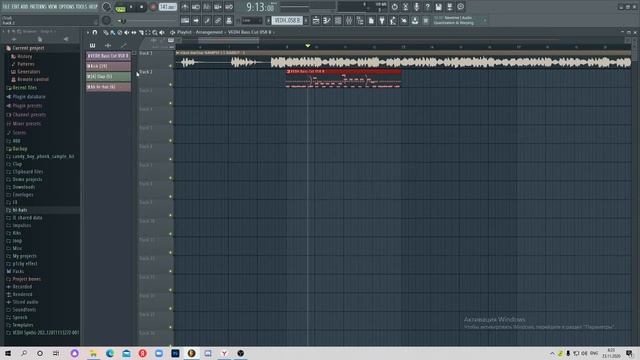The width and height of the screenshot is (640, 360).
Task: Open the tempo tapper icon
Action: (x=393, y=20)
